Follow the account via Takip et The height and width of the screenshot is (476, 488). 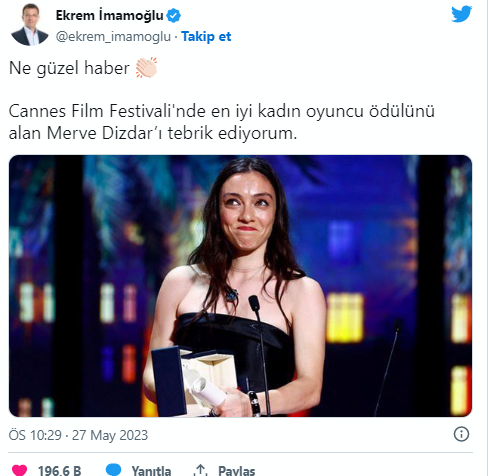206,36
